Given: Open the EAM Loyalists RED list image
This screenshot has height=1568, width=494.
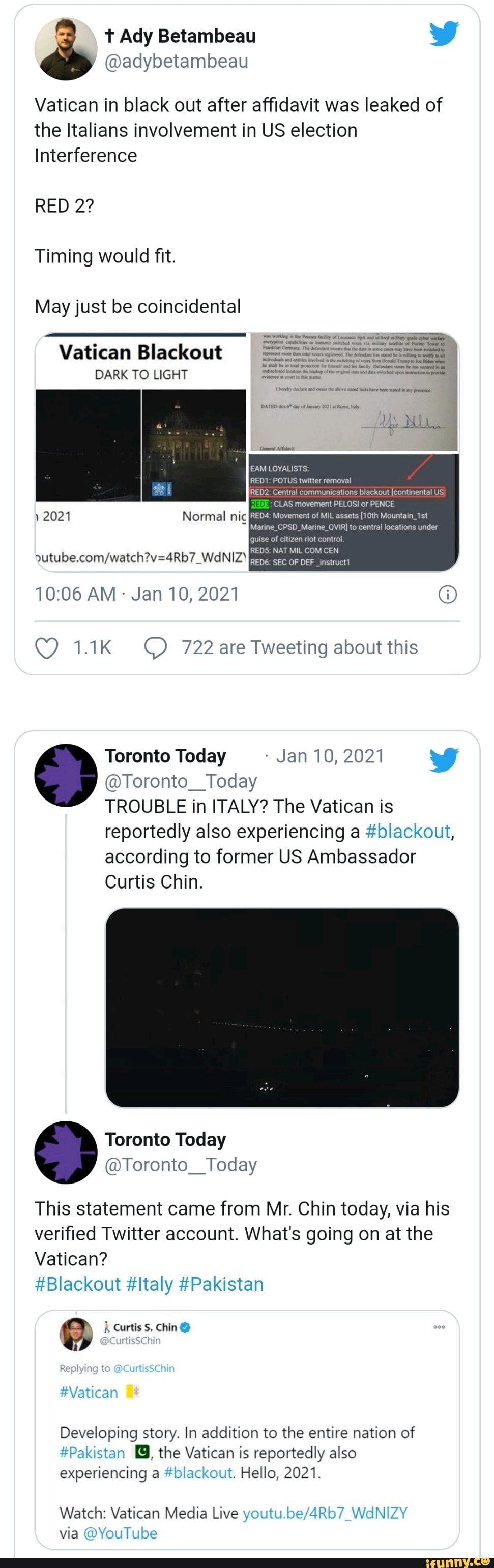Looking at the screenshot, I should click(x=353, y=512).
